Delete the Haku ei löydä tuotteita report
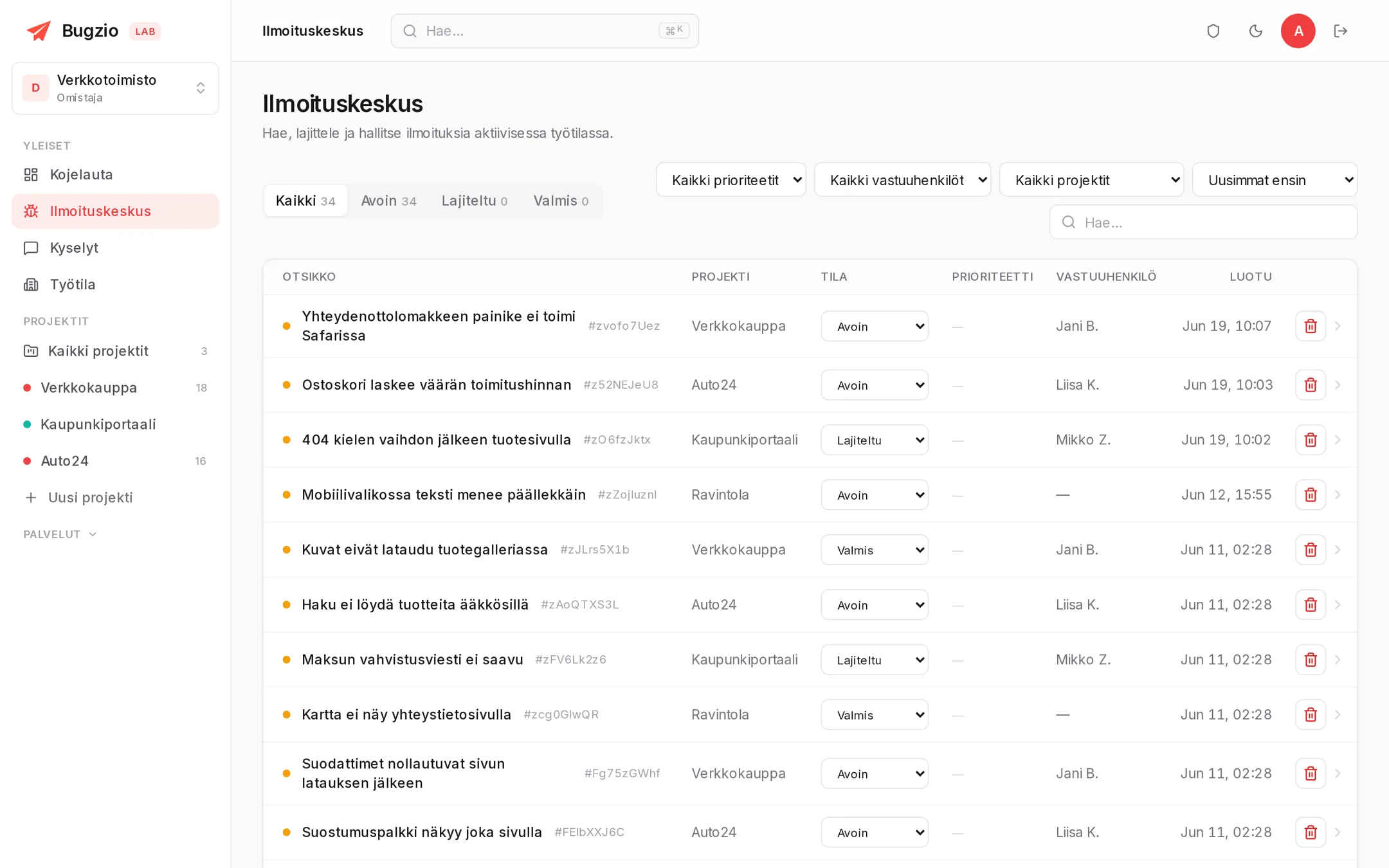This screenshot has width=1389, height=868. [1310, 604]
